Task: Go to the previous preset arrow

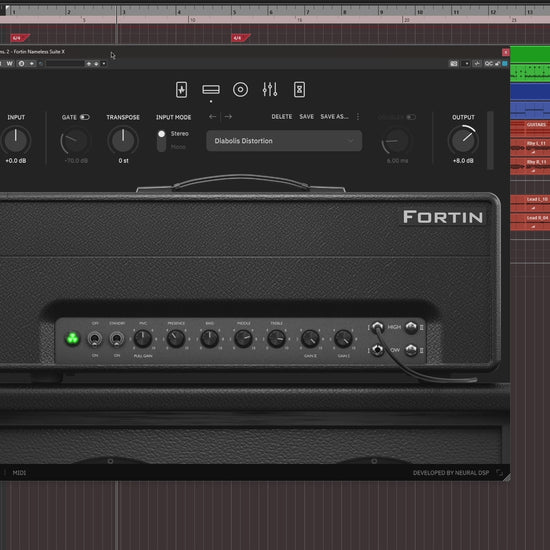Action: click(212, 116)
